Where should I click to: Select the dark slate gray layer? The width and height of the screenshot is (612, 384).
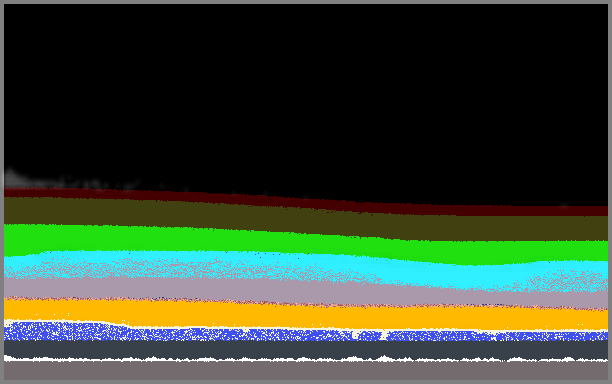click(x=306, y=349)
